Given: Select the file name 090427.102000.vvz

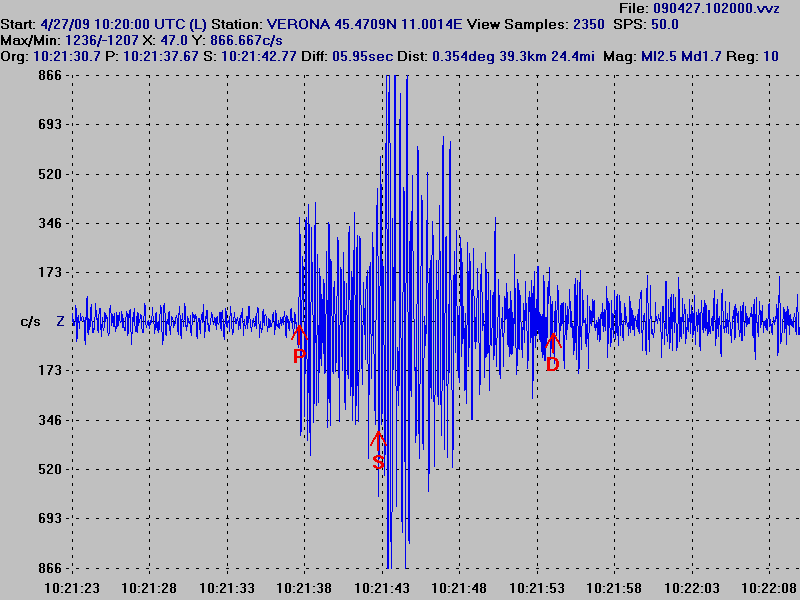Looking at the screenshot, I should [716, 8].
